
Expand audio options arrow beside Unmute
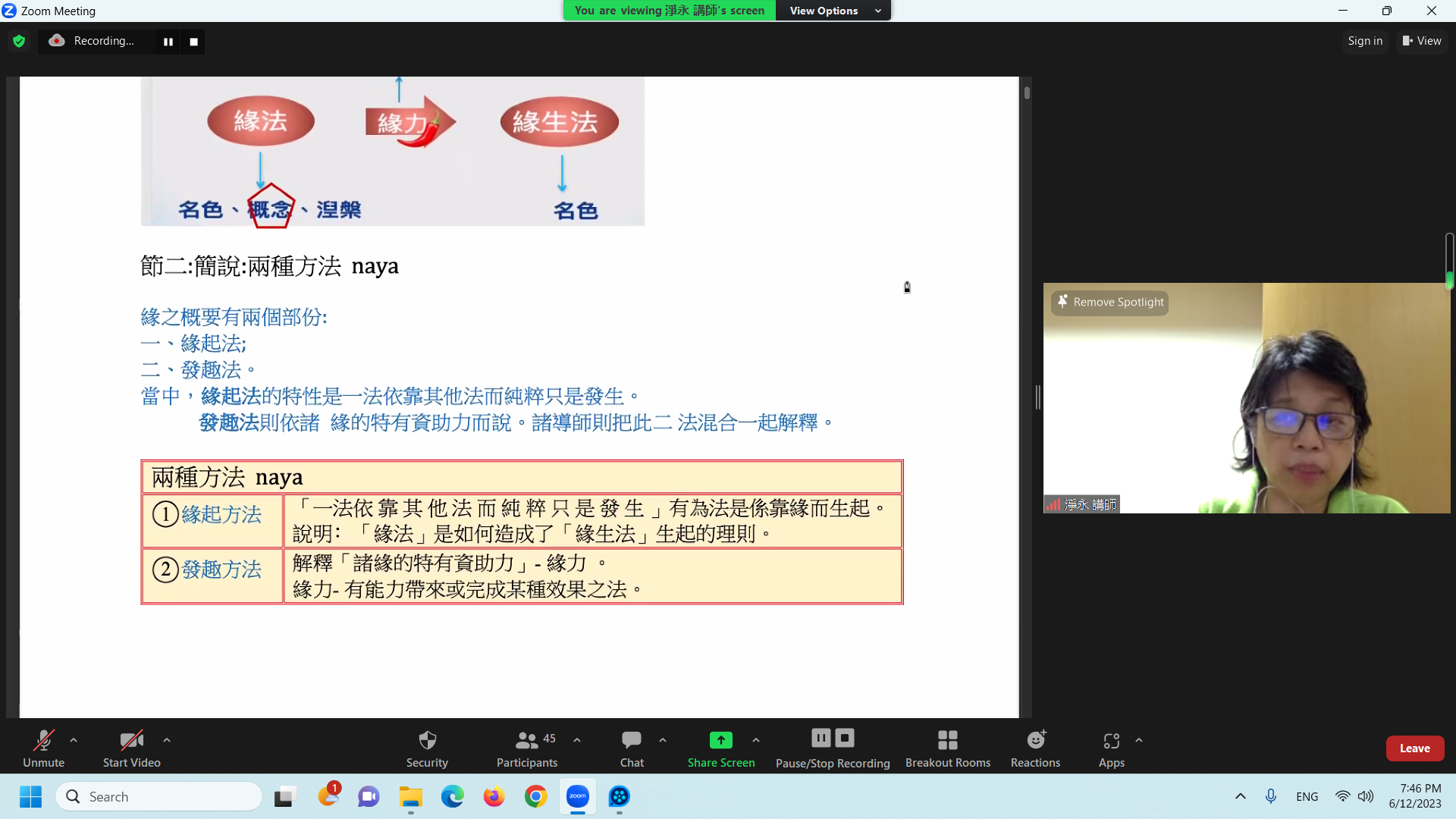click(74, 740)
